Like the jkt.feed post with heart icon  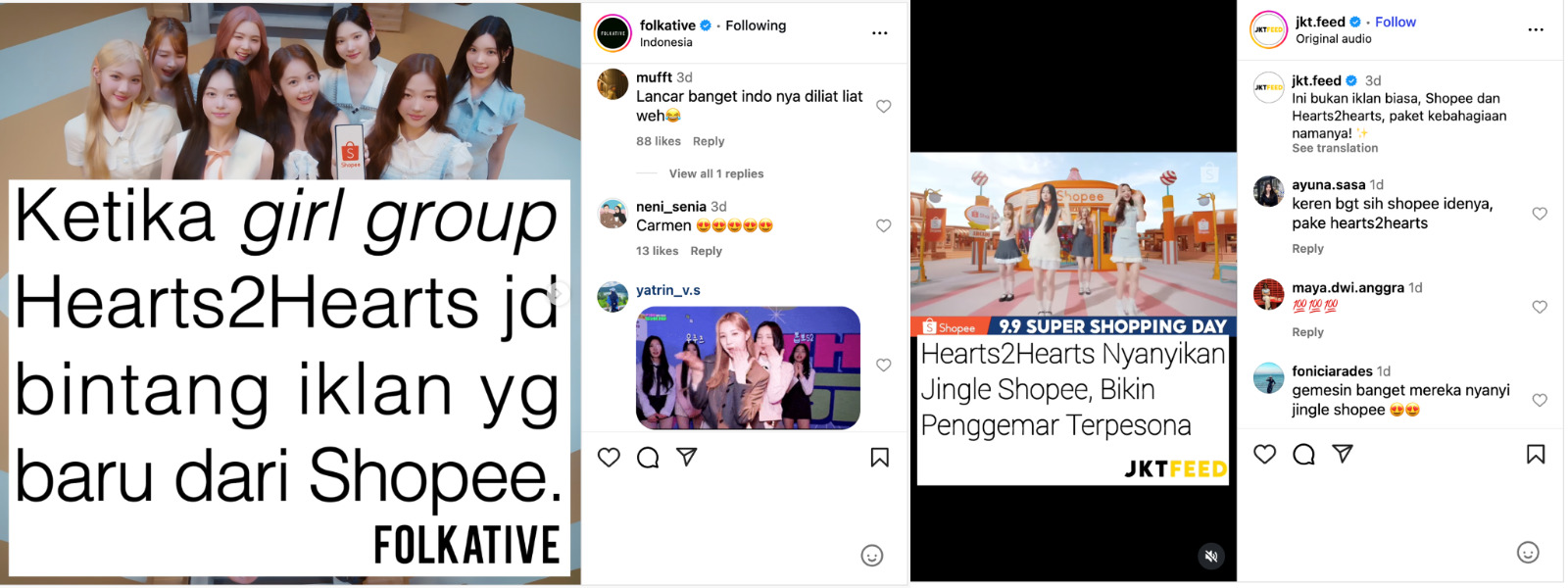coord(1265,454)
